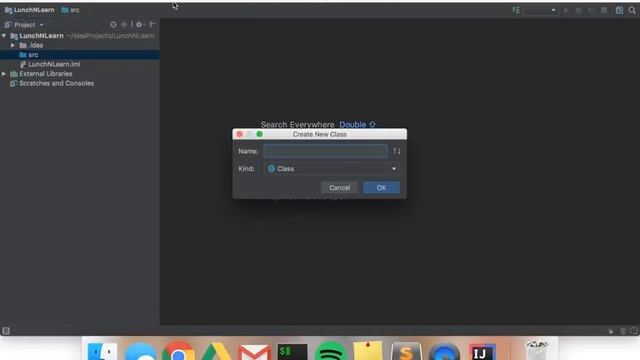Click the LunchNLearn project root row
640x360 pixels.
(80, 36)
